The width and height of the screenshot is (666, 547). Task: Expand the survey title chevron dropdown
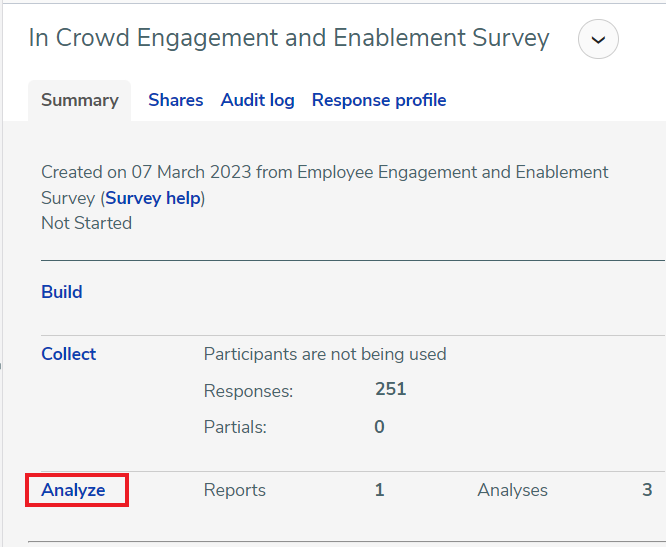(x=598, y=39)
